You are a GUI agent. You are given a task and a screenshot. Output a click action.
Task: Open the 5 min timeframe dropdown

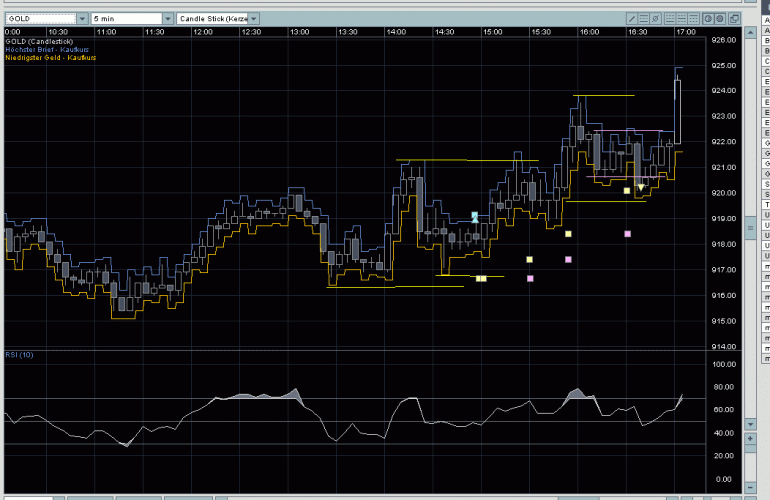(166, 19)
